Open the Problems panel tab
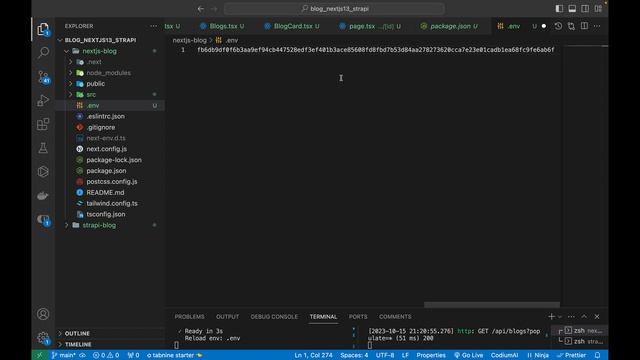The image size is (640, 360). 189,317
